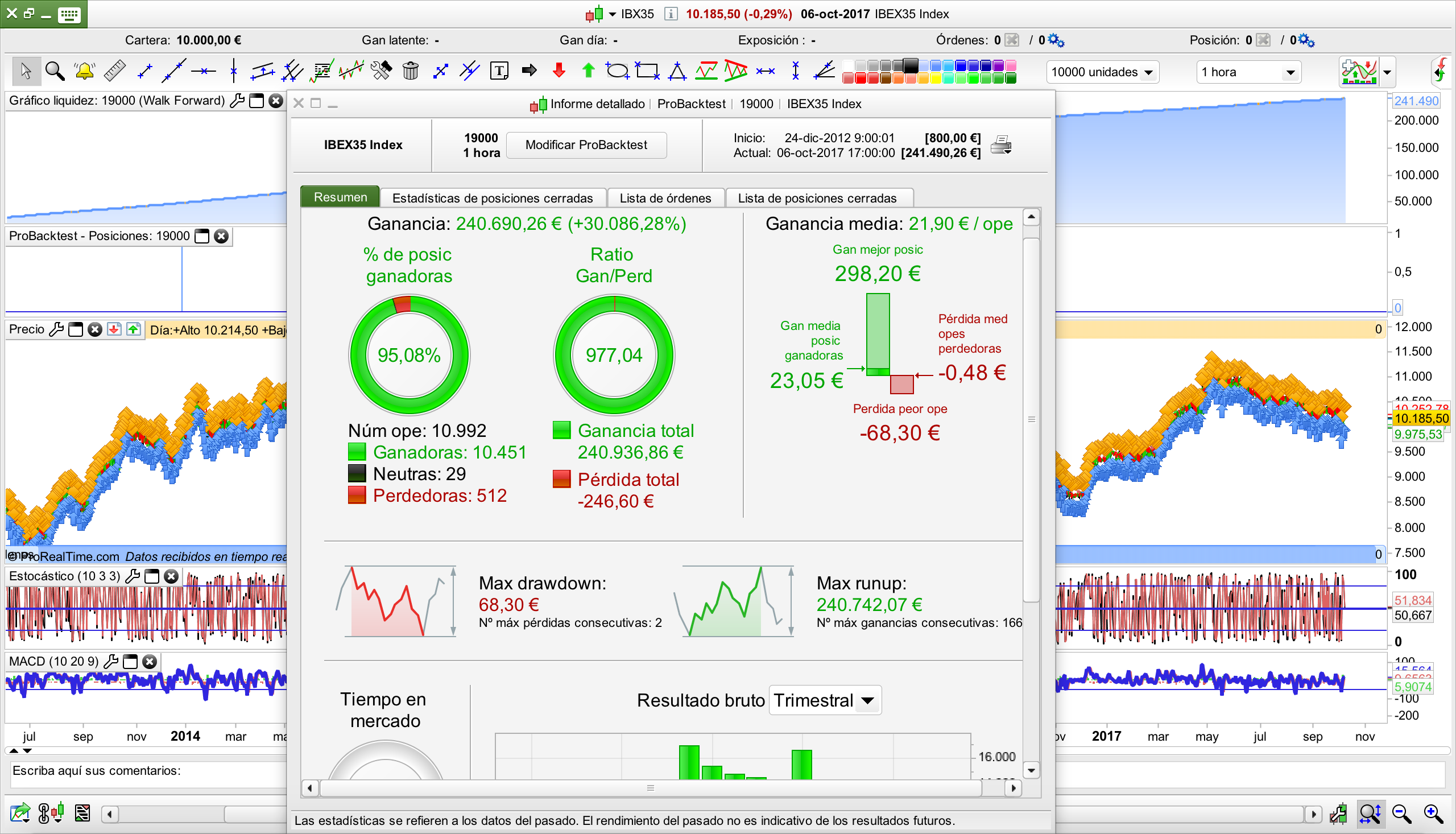The image size is (1456, 834).
Task: Pick the ellipse drawing tool
Action: (617, 71)
